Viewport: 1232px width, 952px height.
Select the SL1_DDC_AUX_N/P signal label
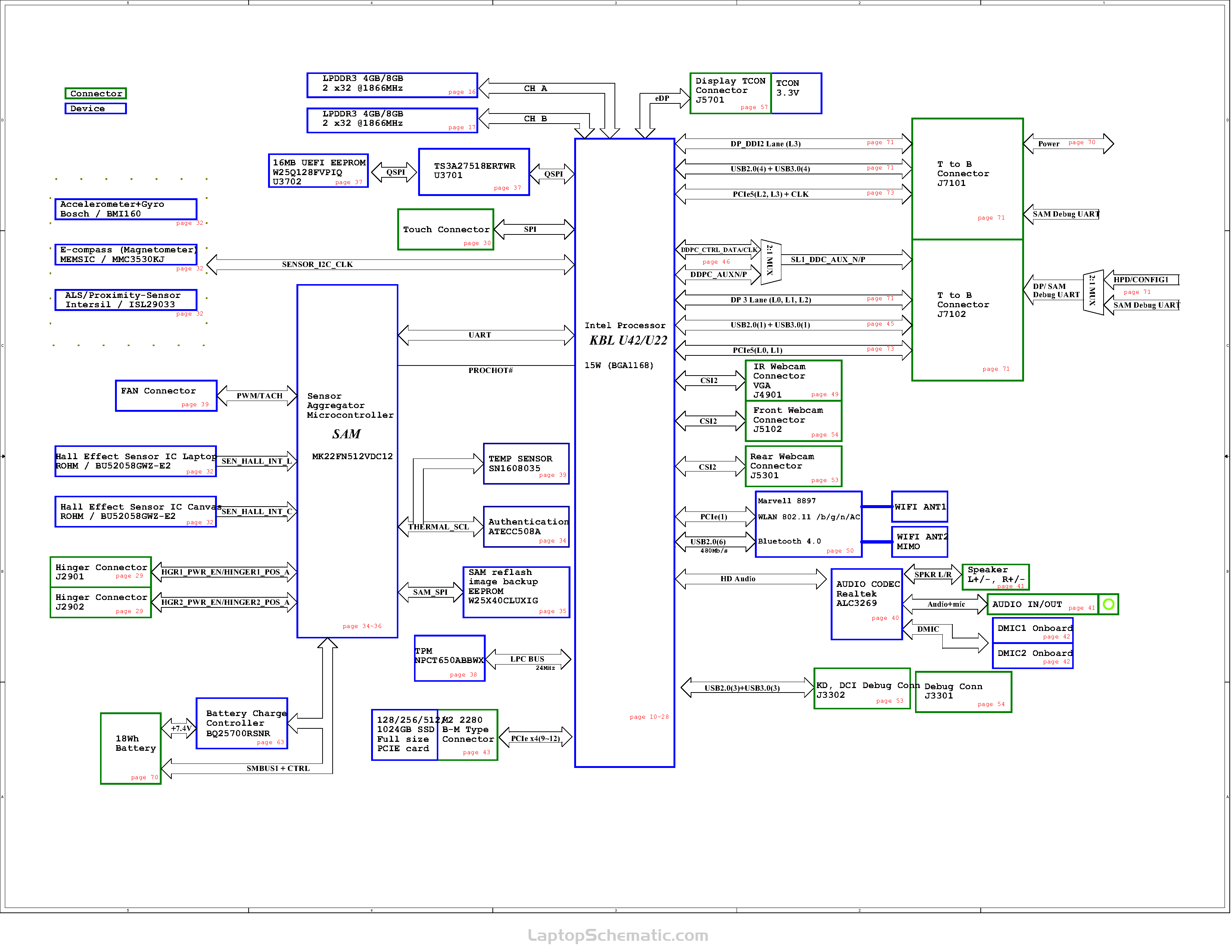[x=828, y=259]
